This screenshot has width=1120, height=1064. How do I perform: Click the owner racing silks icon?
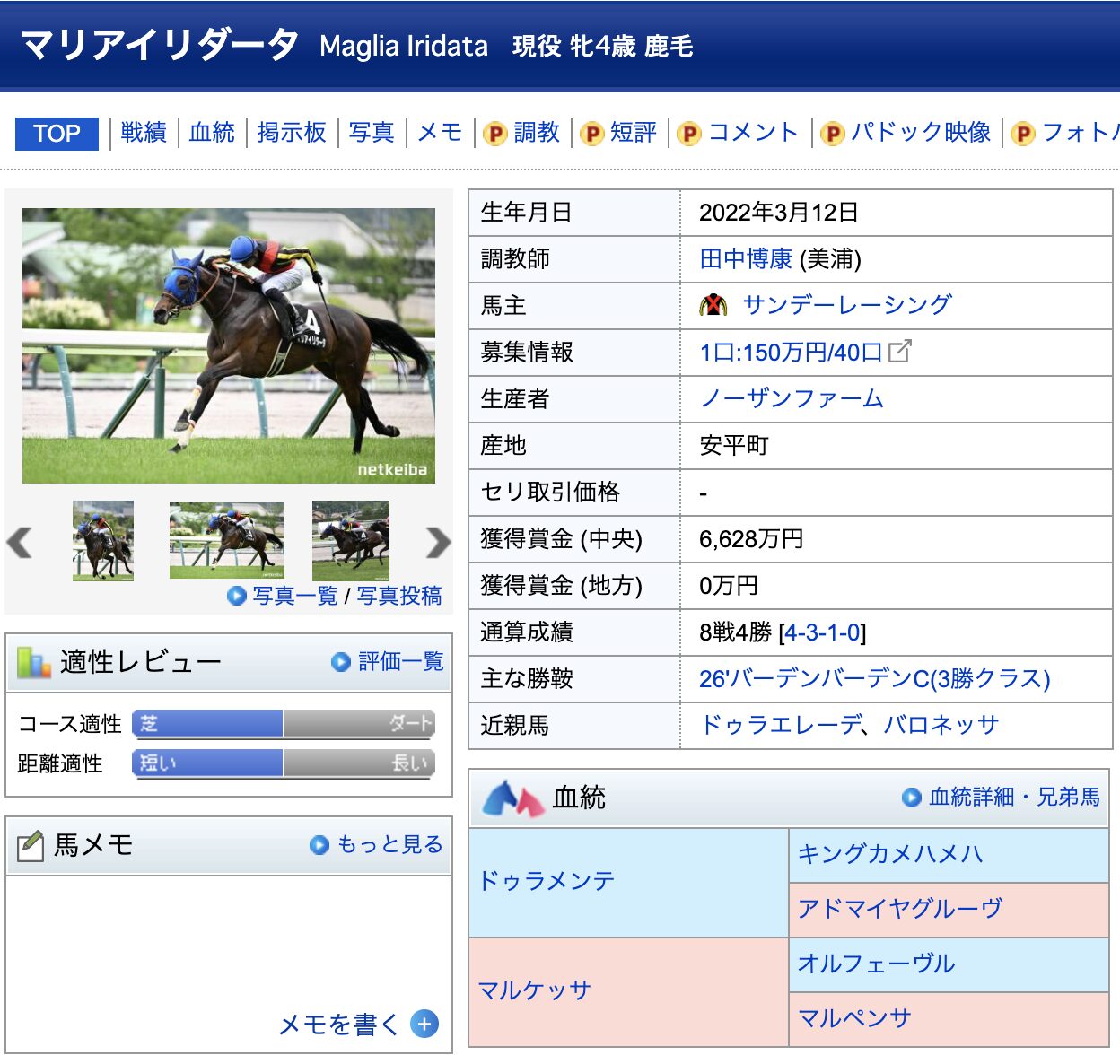713,306
